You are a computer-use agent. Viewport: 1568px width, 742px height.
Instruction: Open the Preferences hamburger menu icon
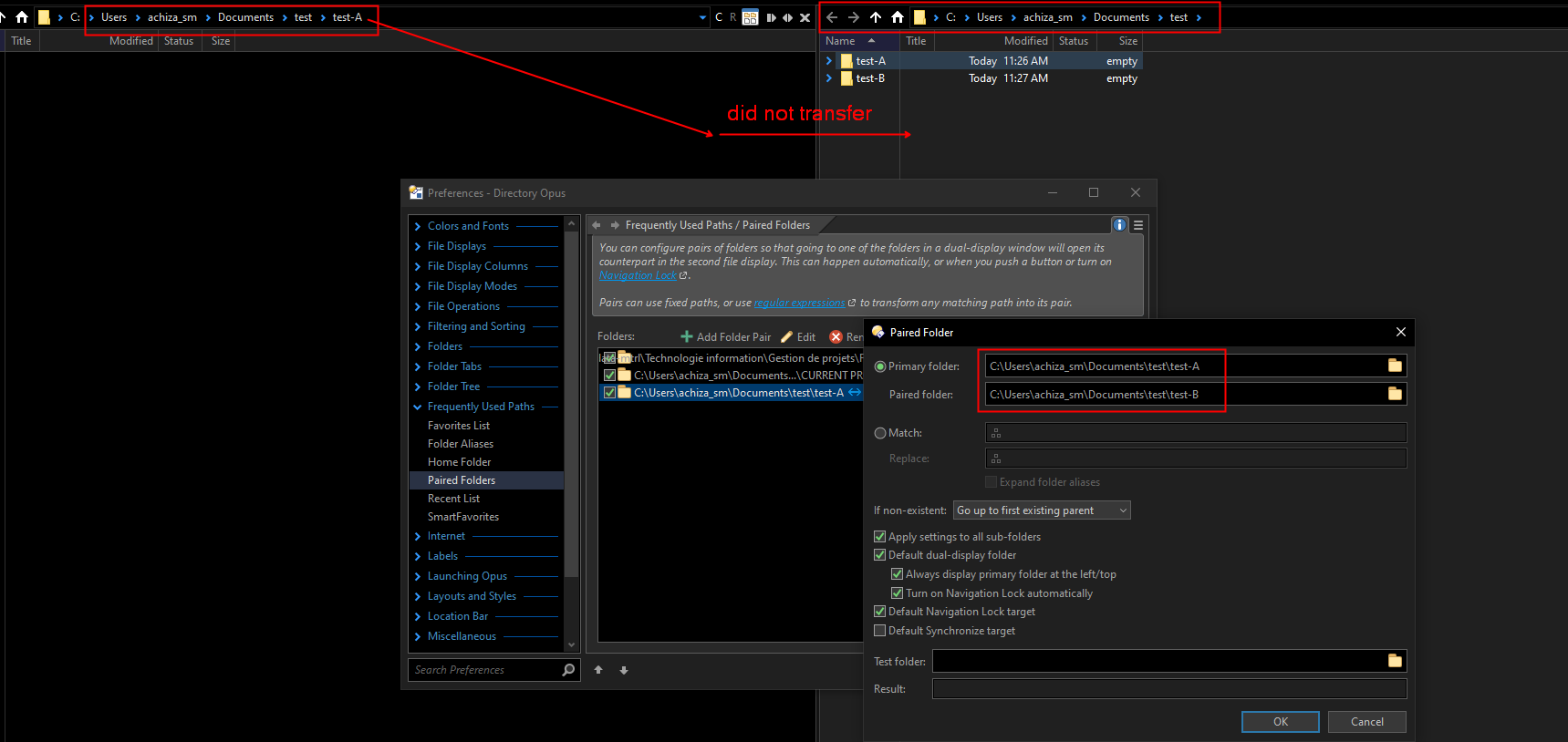[1138, 225]
